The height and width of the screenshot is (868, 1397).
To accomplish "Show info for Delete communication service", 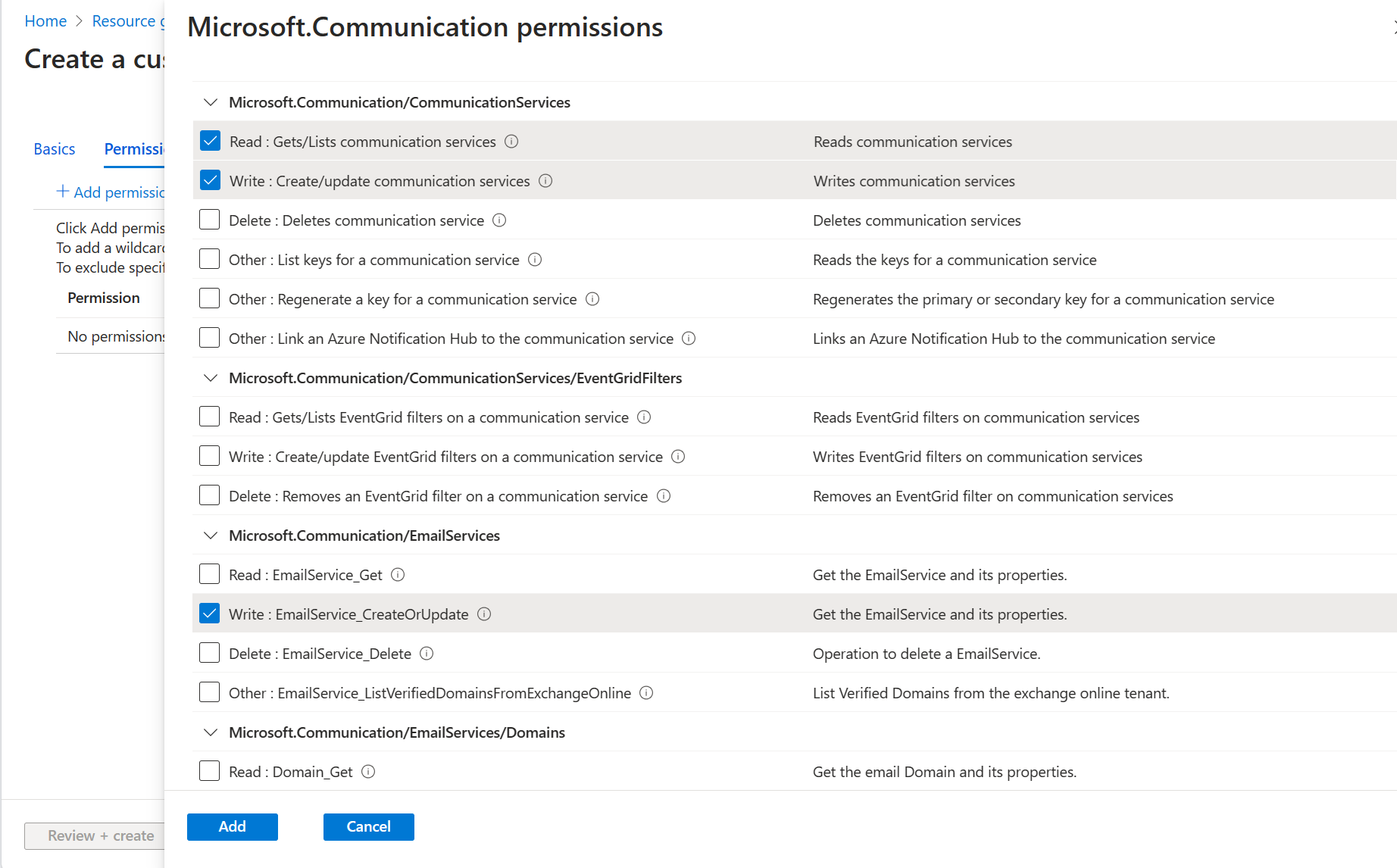I will [x=499, y=220].
